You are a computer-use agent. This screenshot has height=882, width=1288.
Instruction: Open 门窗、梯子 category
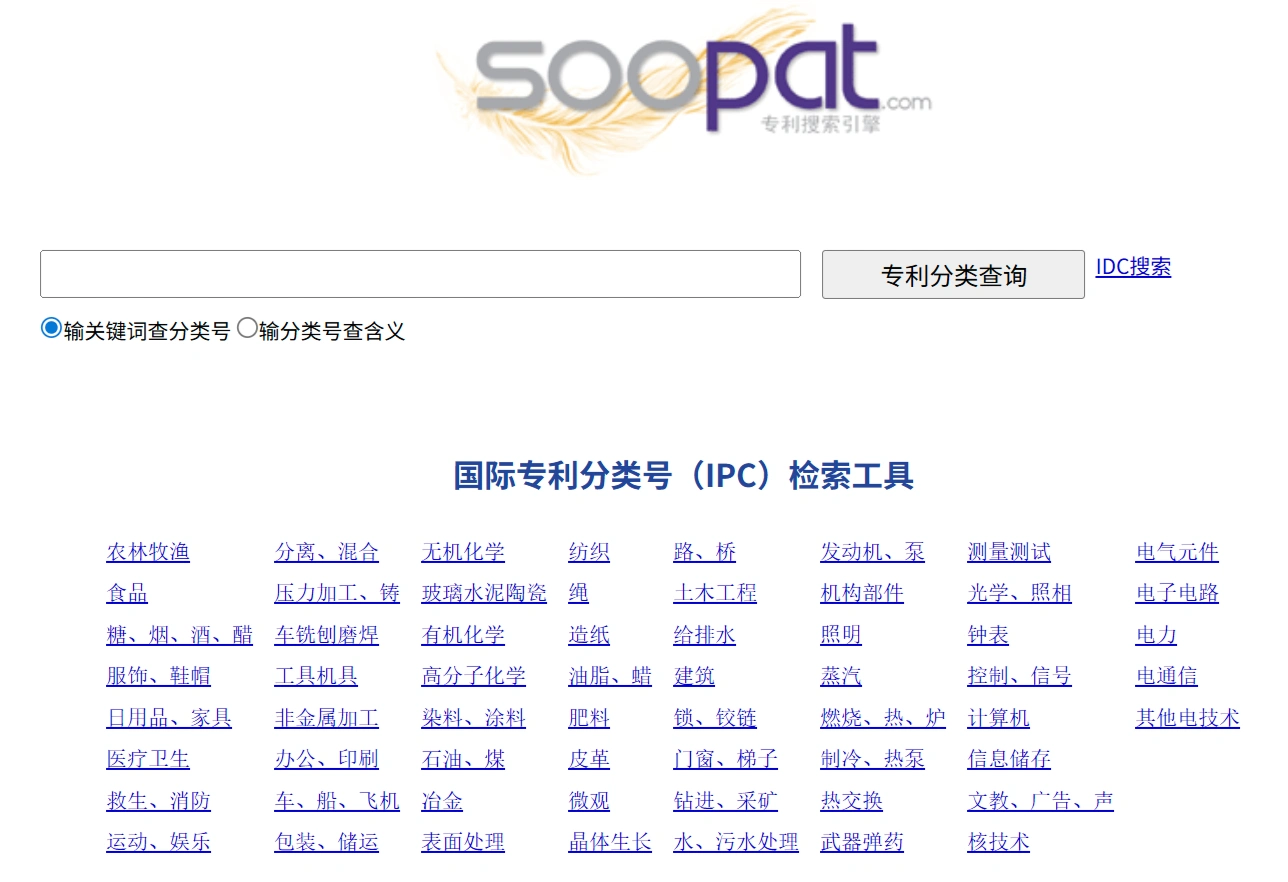click(726, 759)
